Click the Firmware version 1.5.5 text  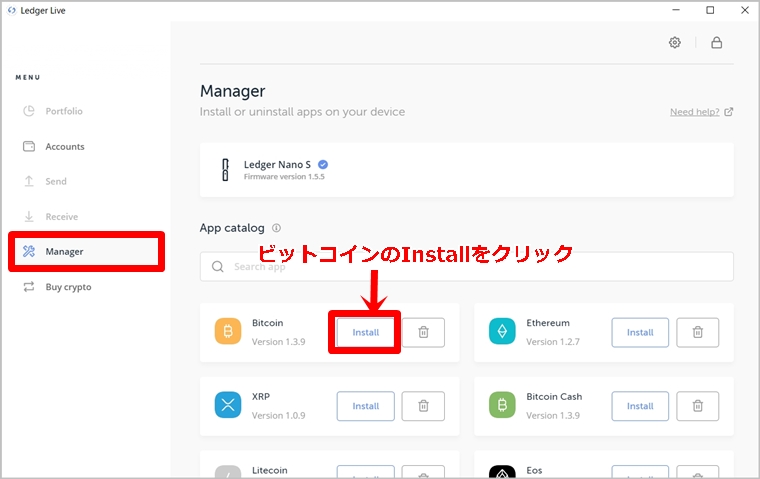[x=284, y=177]
